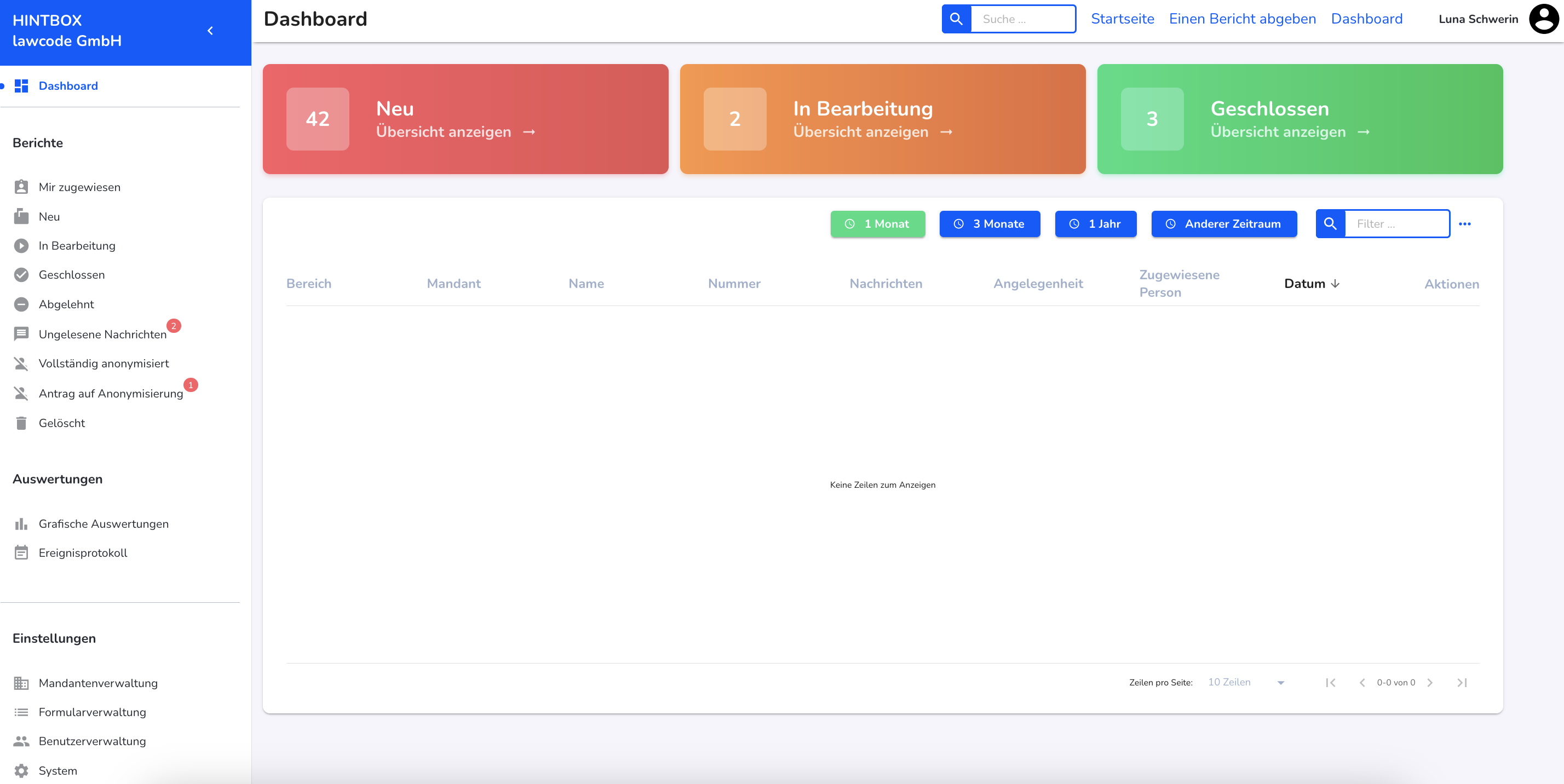Open the Formularverwaltung entry
This screenshot has width=1564, height=784.
[93, 712]
